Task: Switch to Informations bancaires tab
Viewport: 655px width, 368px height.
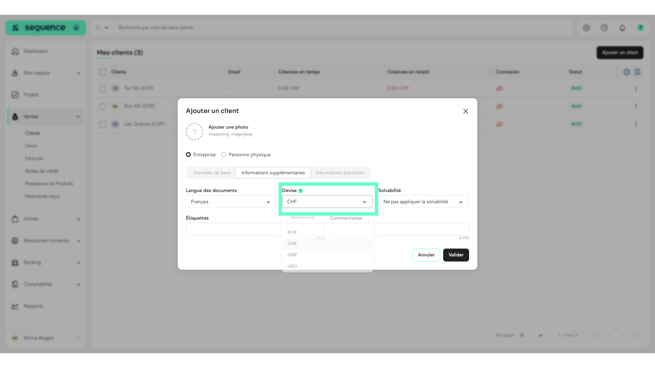Action: [x=340, y=173]
